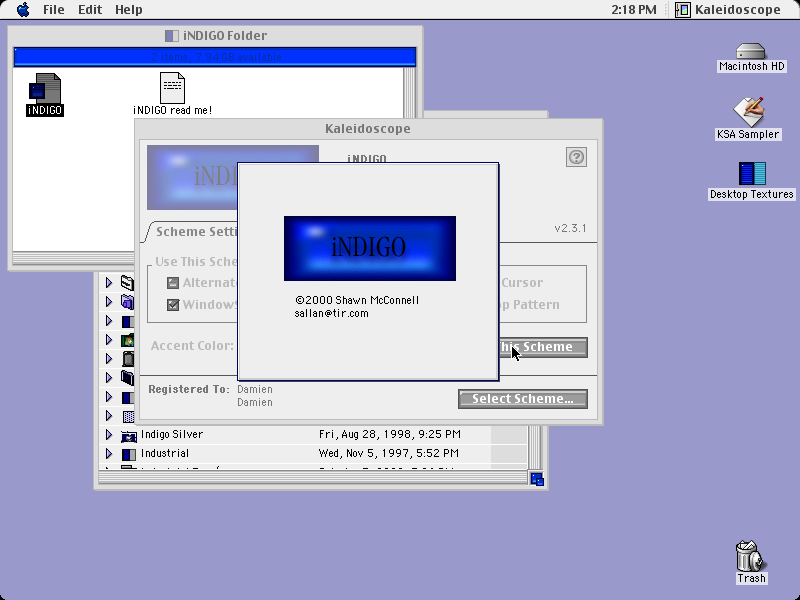Select the Macintosh HD drive icon
The image size is (800, 600).
[x=751, y=51]
